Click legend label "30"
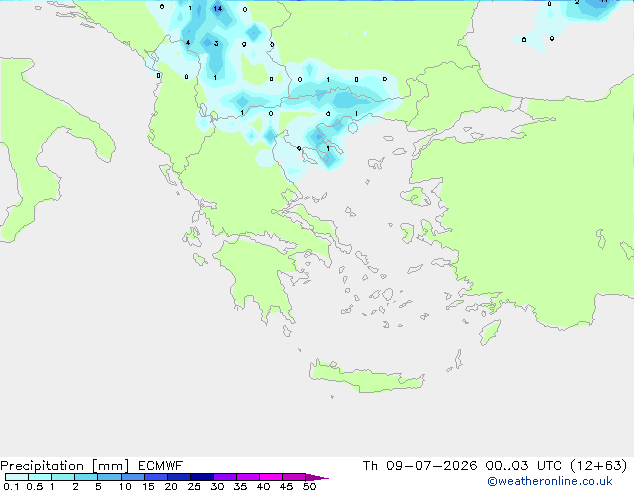634x490 pixels. 217,486
